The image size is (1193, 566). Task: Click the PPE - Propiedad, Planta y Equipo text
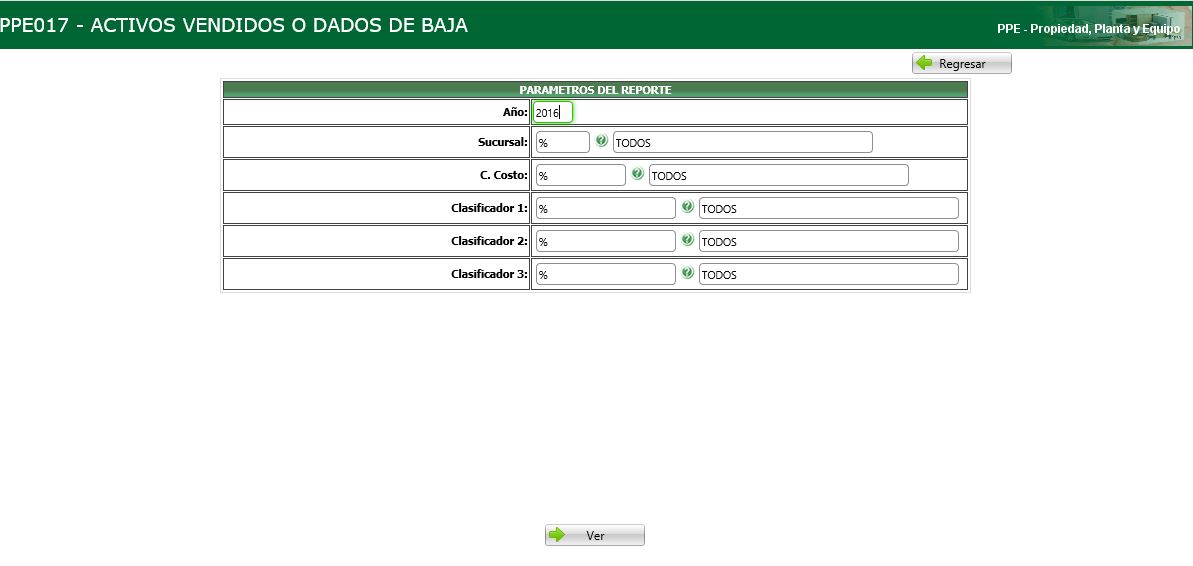point(1088,29)
